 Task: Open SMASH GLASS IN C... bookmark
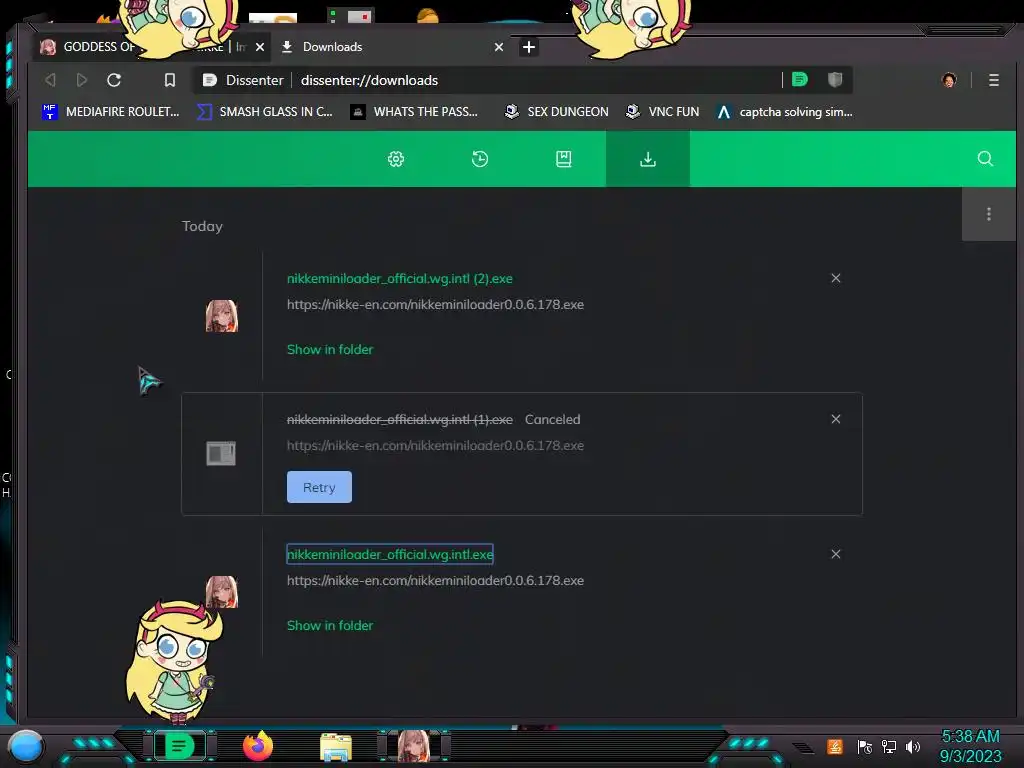265,112
